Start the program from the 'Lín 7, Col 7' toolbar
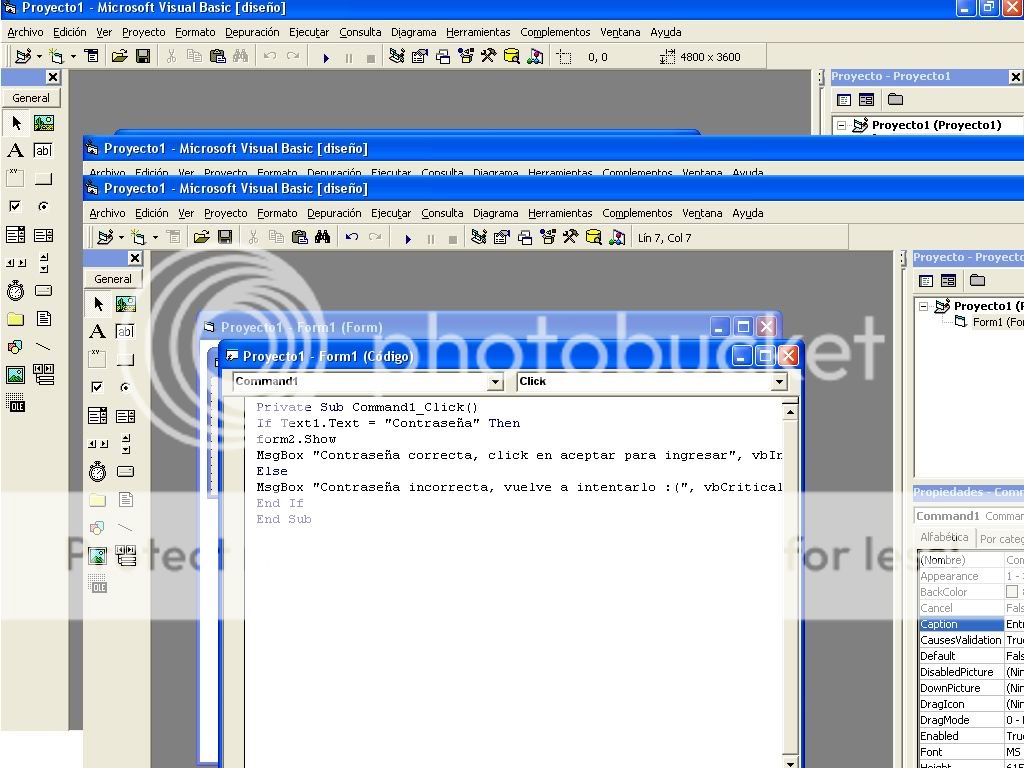The image size is (1024, 768). point(408,238)
